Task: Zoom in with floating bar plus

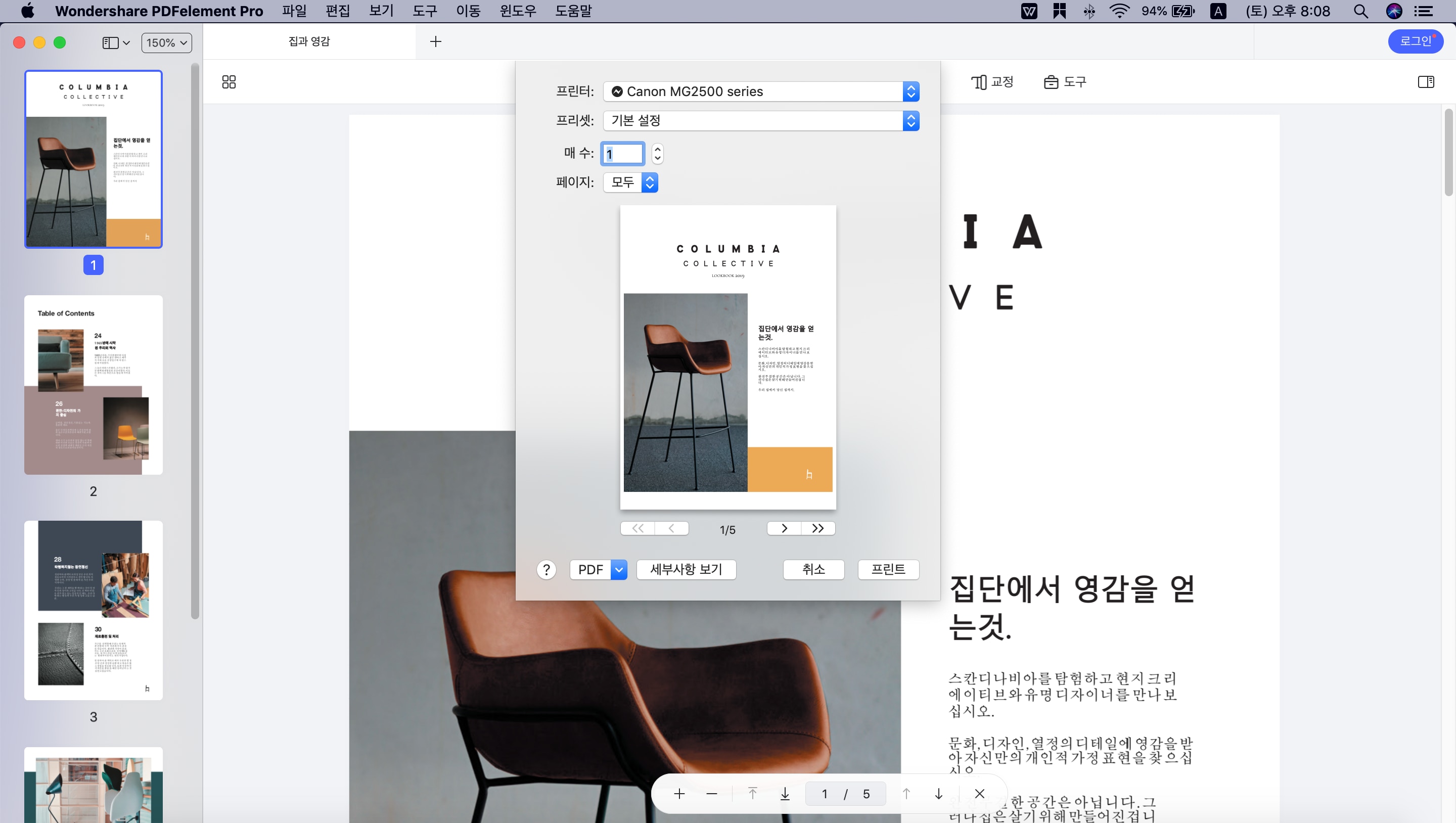Action: (679, 794)
